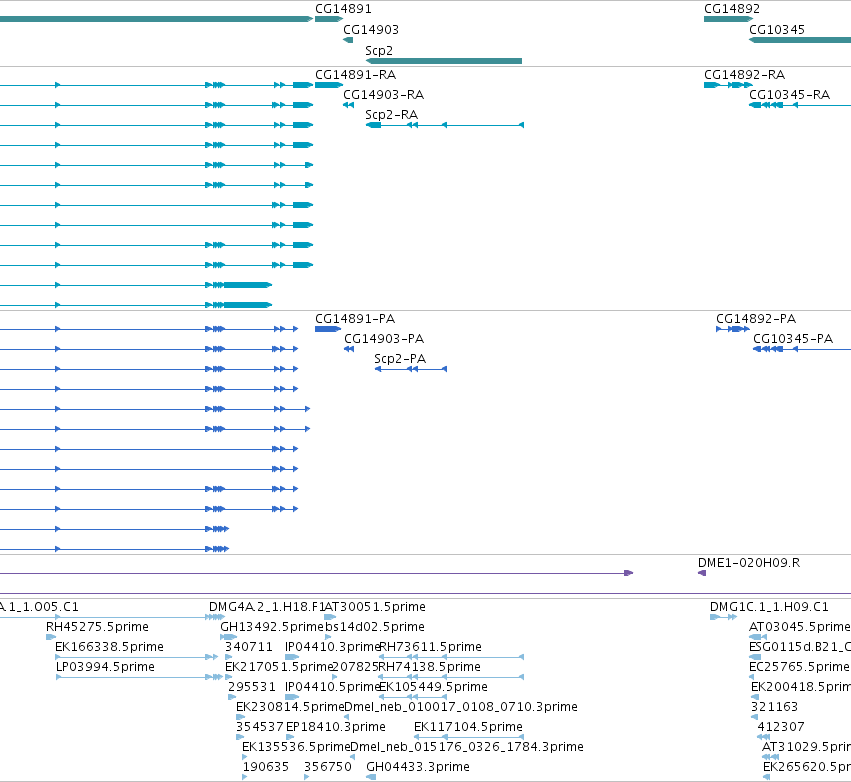Click the CG14891-RA transcript label
The height and width of the screenshot is (782, 851).
coord(355,74)
